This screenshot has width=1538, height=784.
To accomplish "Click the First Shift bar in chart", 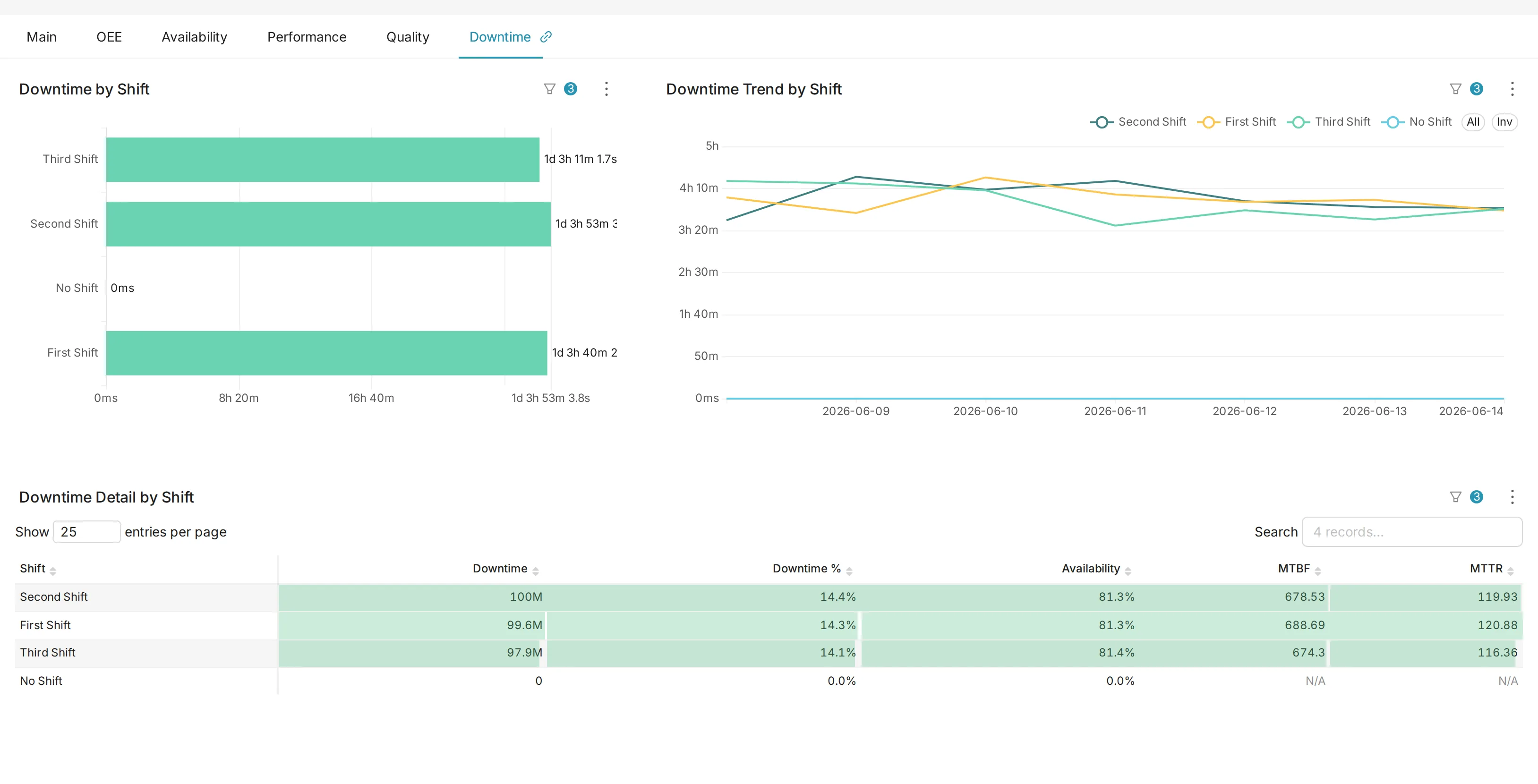I will 326,353.
